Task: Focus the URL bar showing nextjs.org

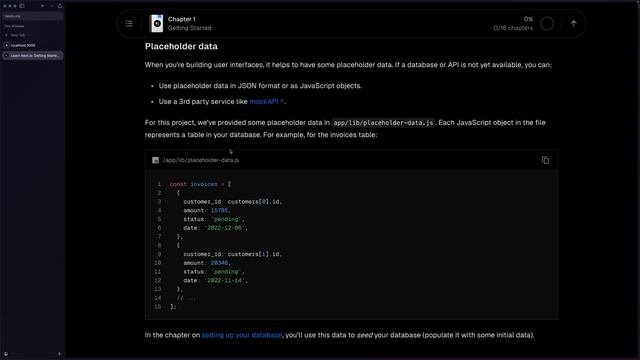Action: [33, 16]
